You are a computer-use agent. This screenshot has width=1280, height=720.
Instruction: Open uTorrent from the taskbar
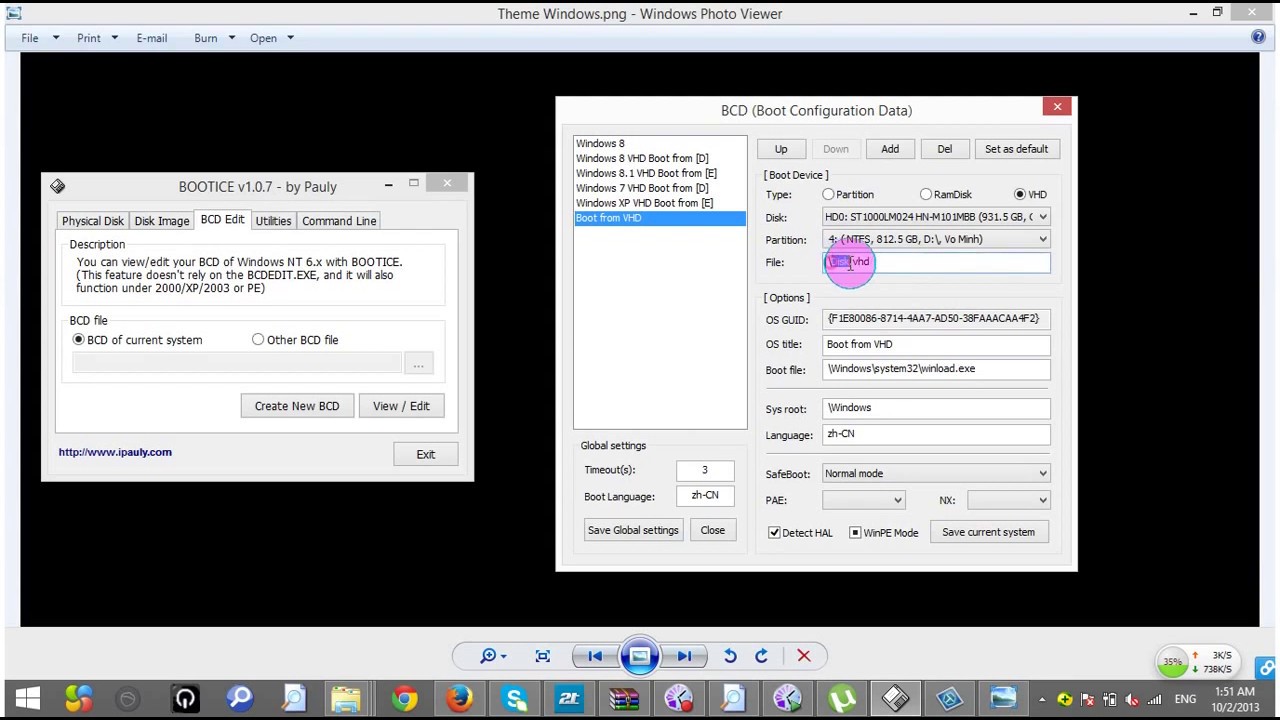pyautogui.click(x=841, y=698)
